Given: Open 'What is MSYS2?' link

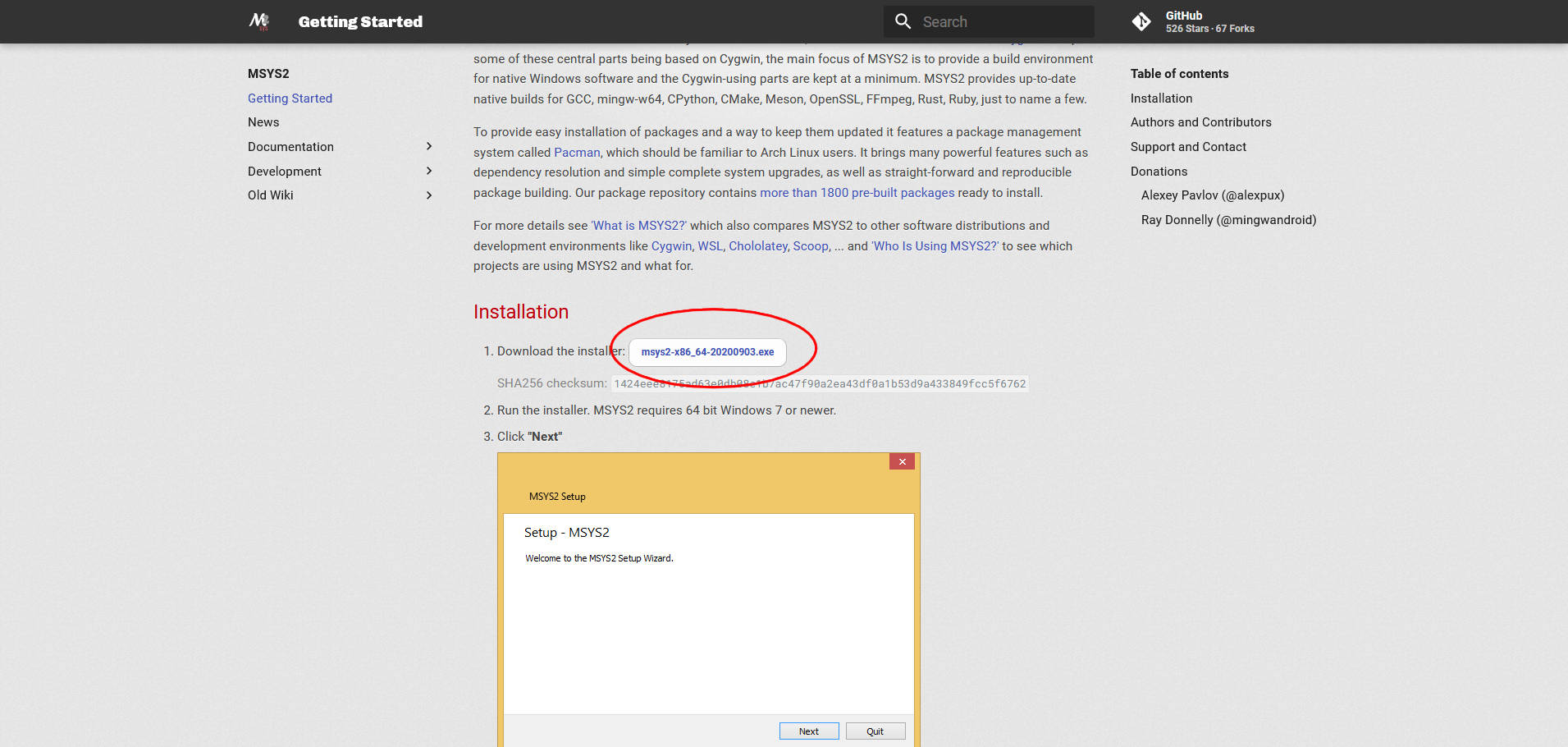Looking at the screenshot, I should (638, 226).
